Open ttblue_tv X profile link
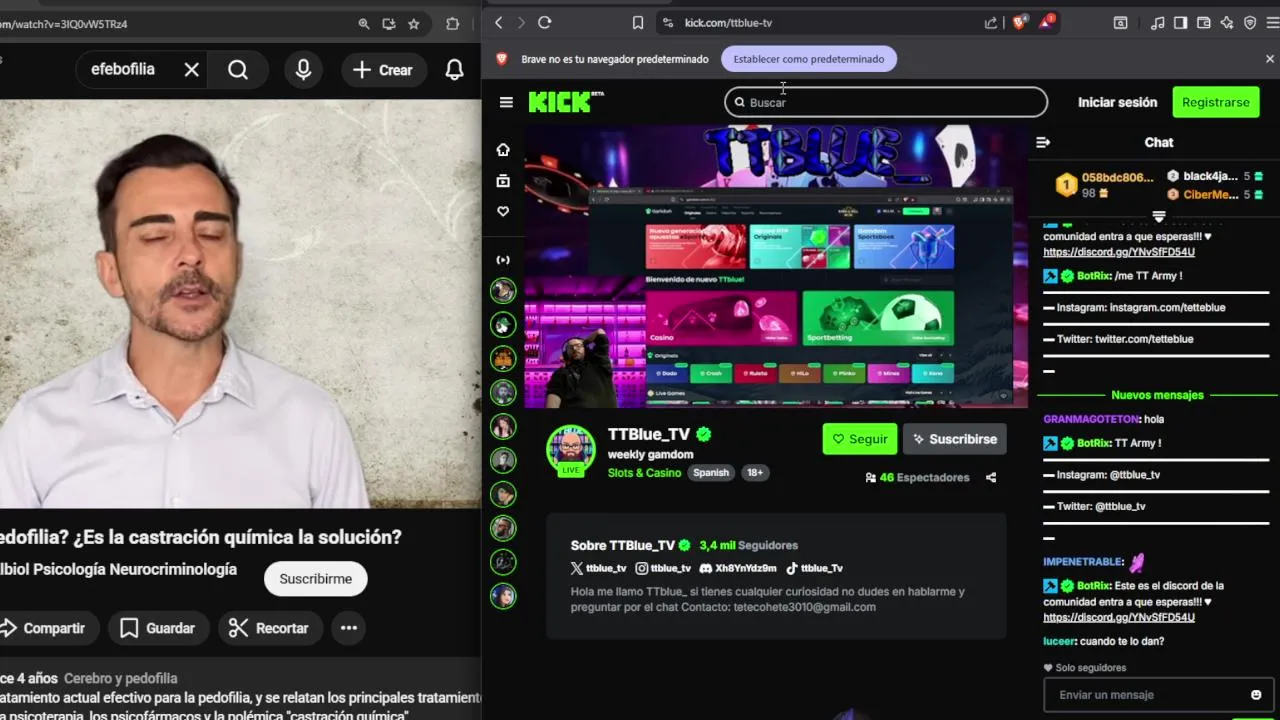 pyautogui.click(x=598, y=568)
